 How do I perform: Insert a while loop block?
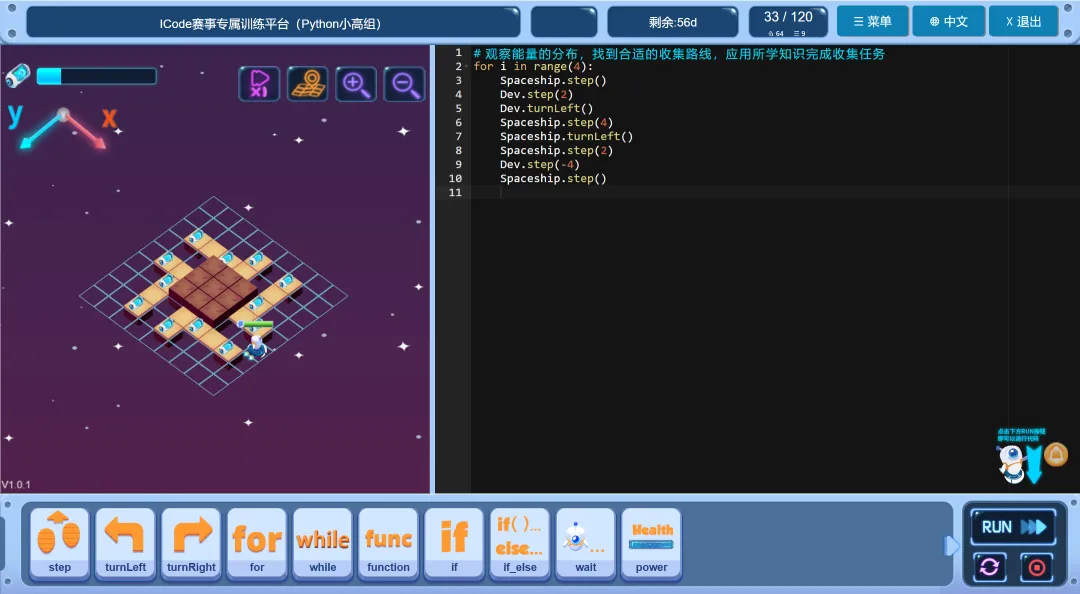(x=322, y=544)
